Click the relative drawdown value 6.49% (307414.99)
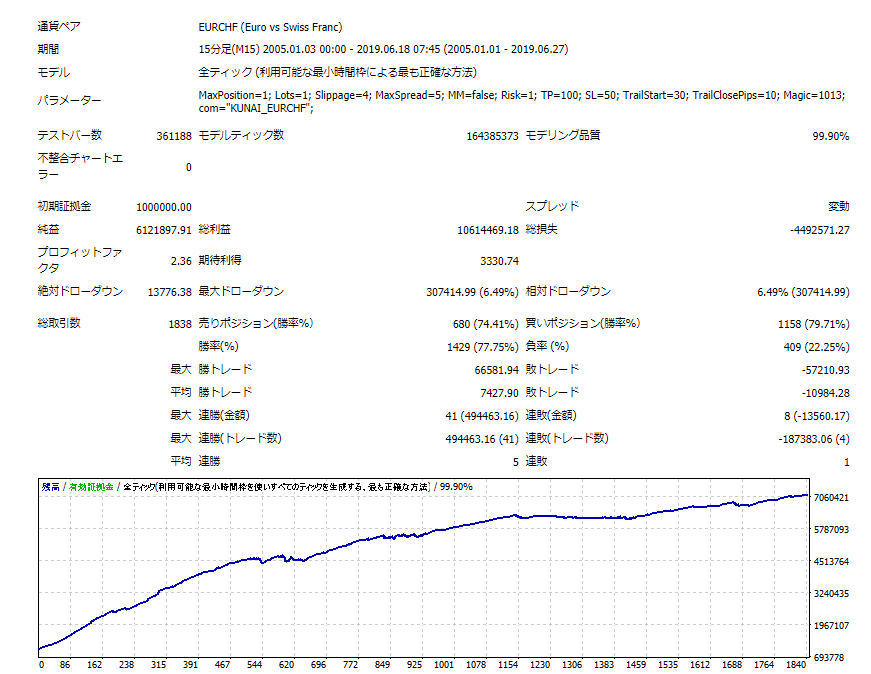871x674 pixels. coord(803,292)
